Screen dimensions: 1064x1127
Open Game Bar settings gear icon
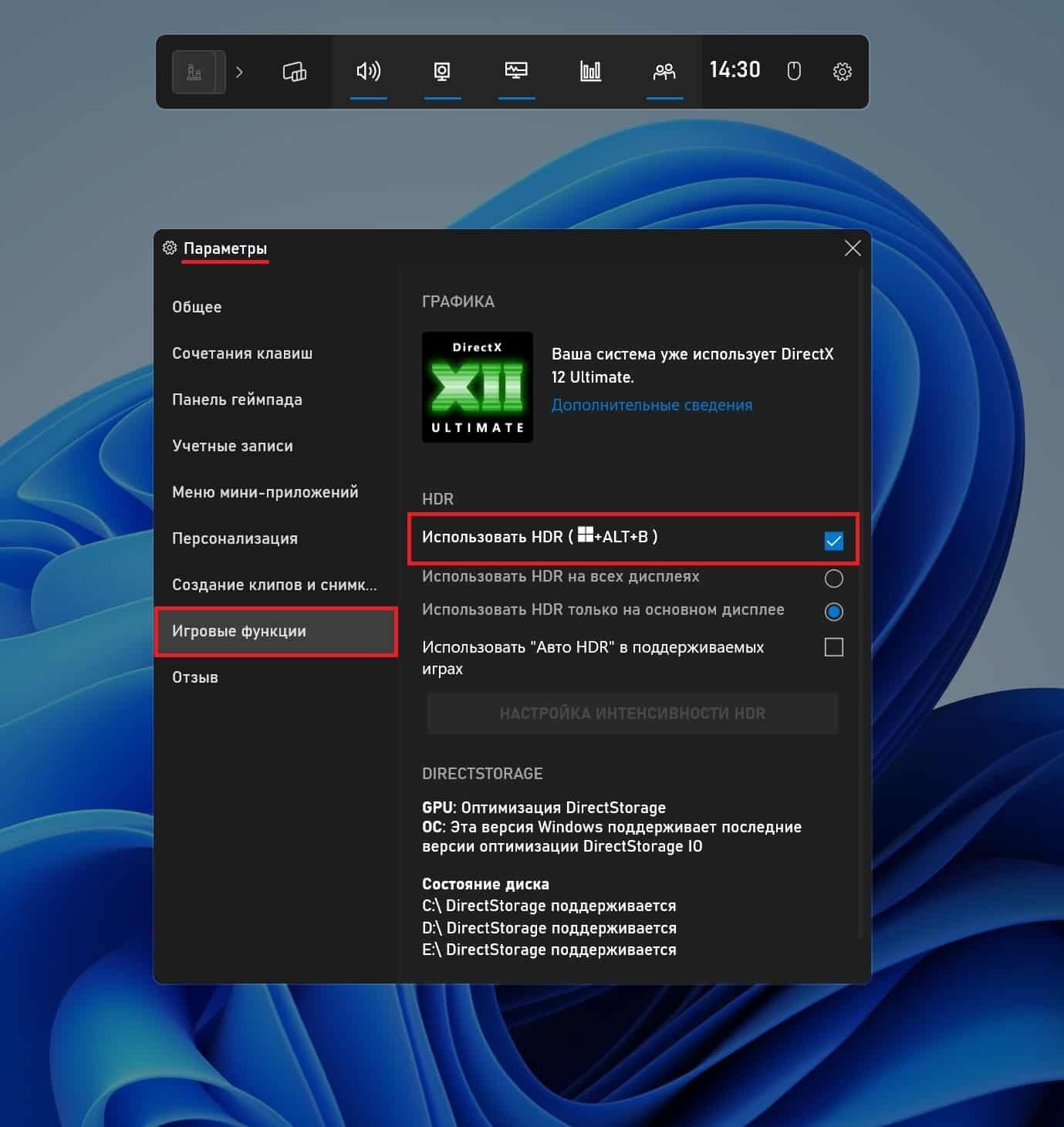pyautogui.click(x=842, y=72)
